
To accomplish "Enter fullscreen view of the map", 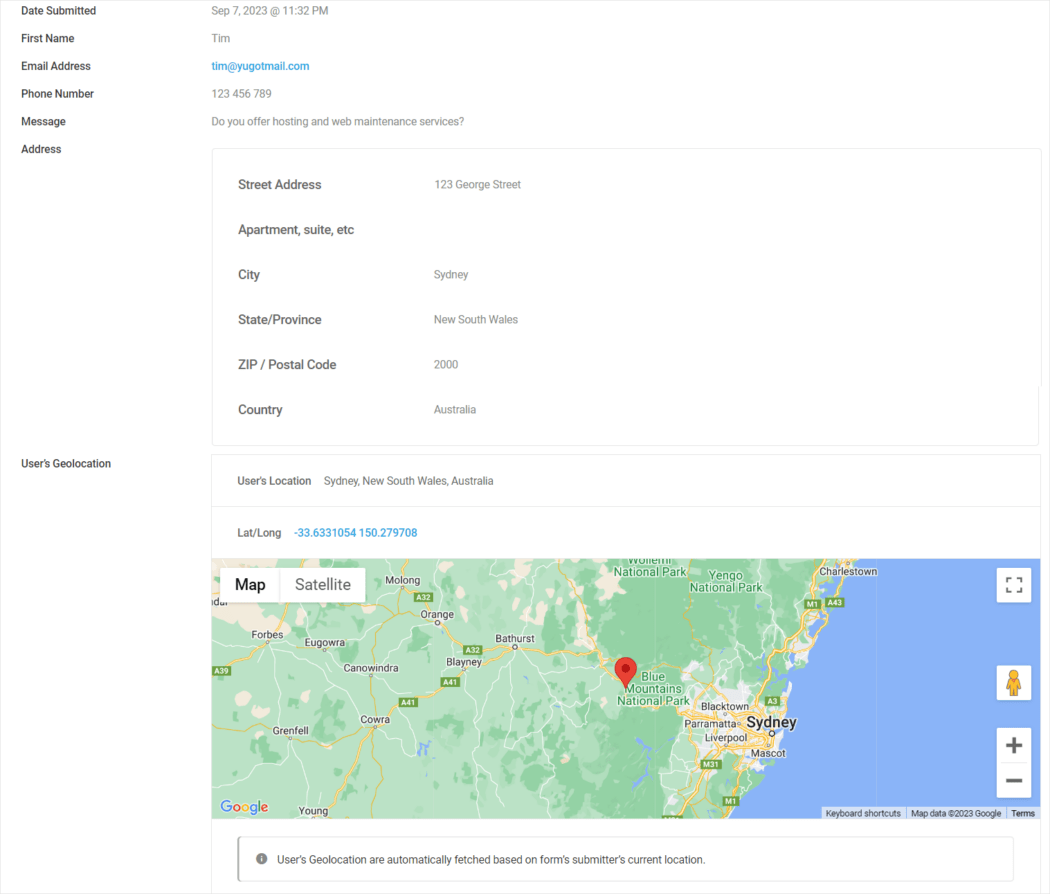I will click(1013, 585).
